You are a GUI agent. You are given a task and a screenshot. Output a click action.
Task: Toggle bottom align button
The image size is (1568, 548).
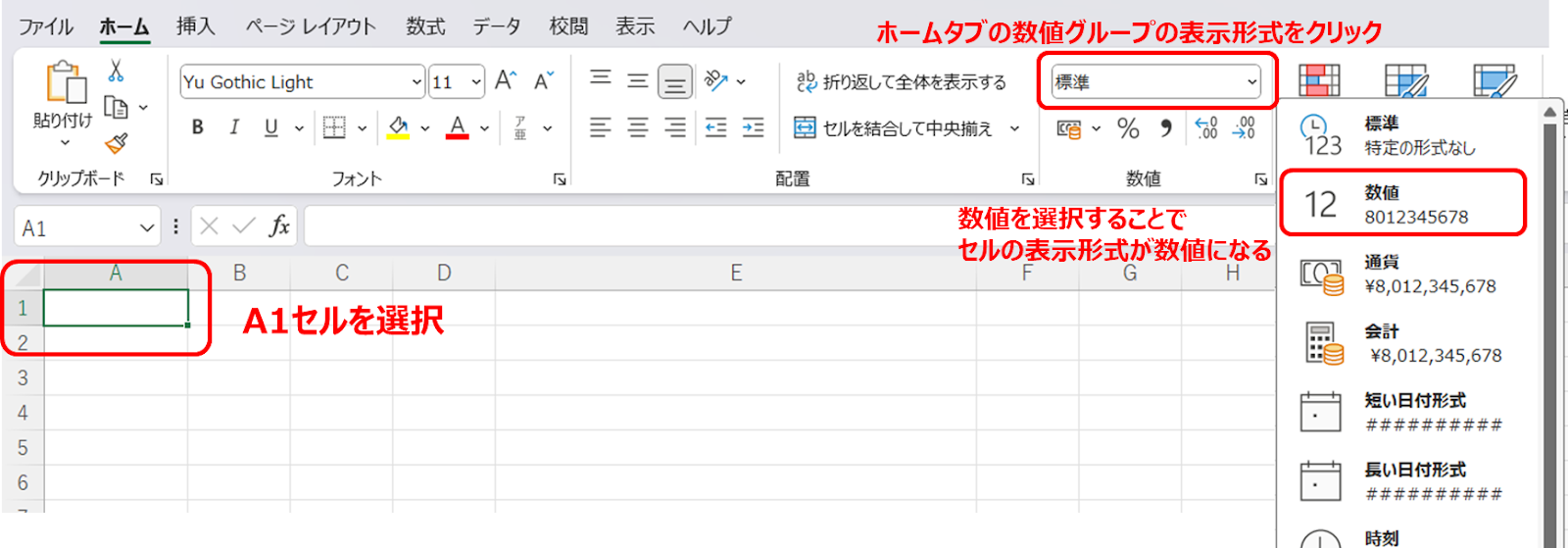pos(675,82)
